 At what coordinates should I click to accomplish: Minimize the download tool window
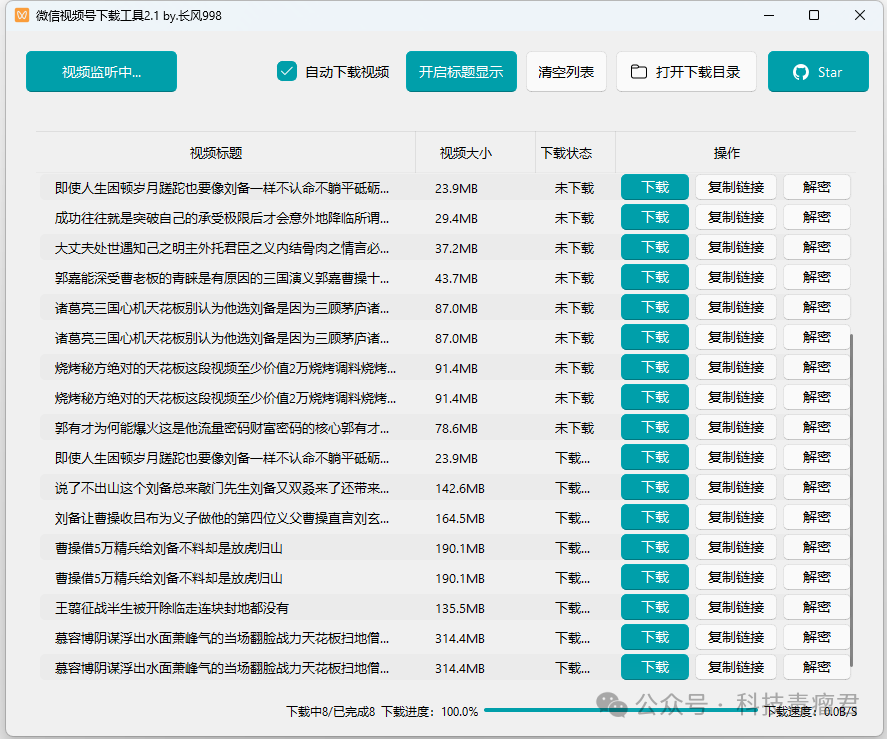tap(769, 15)
